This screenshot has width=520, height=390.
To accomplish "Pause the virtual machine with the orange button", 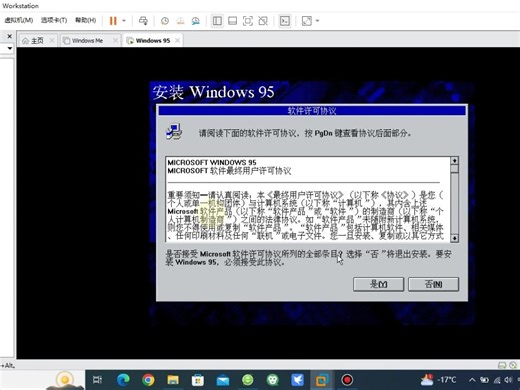I will pos(113,21).
